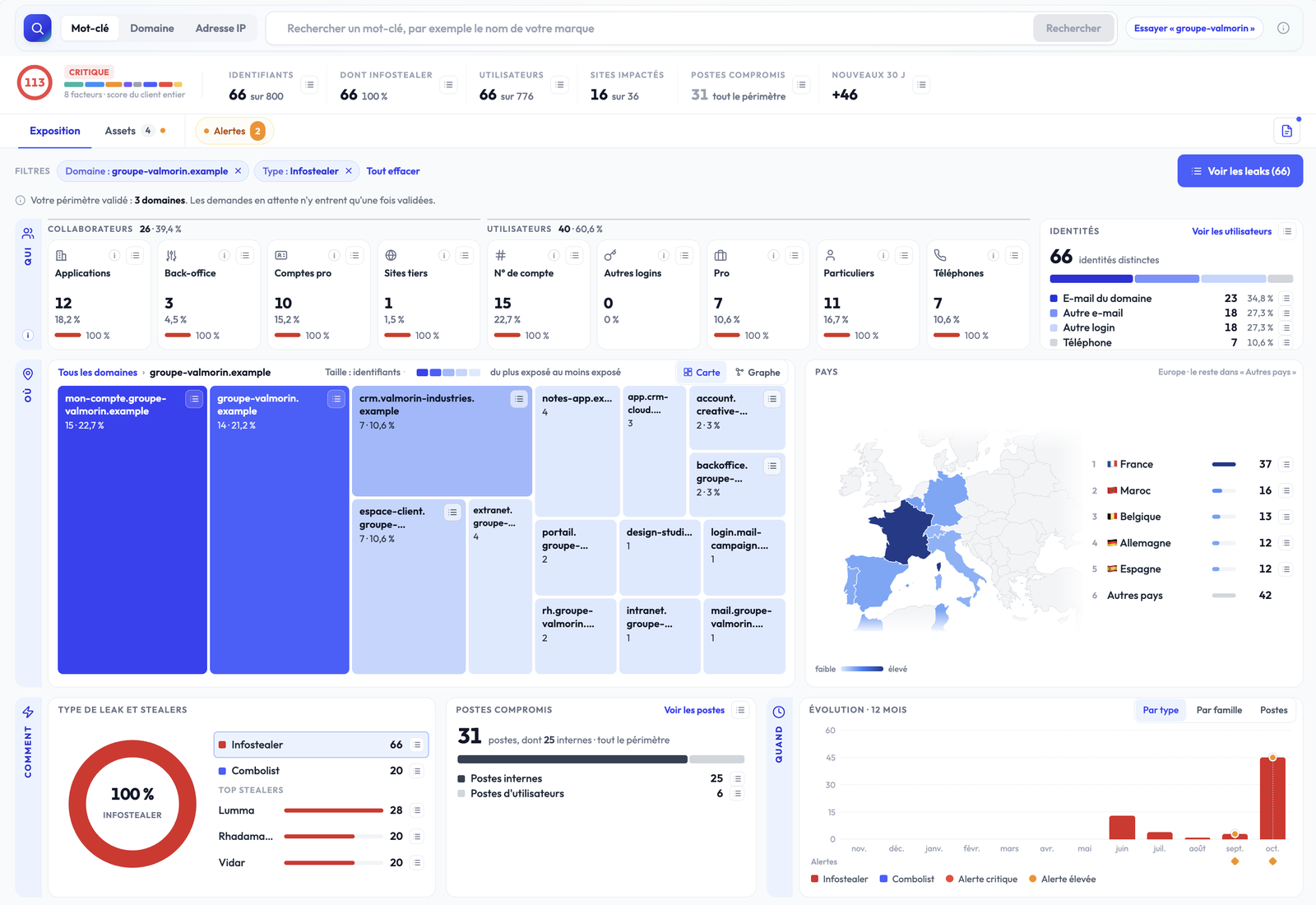The height and width of the screenshot is (905, 1316).
Task: Open the Alertes tab
Action: [x=234, y=131]
